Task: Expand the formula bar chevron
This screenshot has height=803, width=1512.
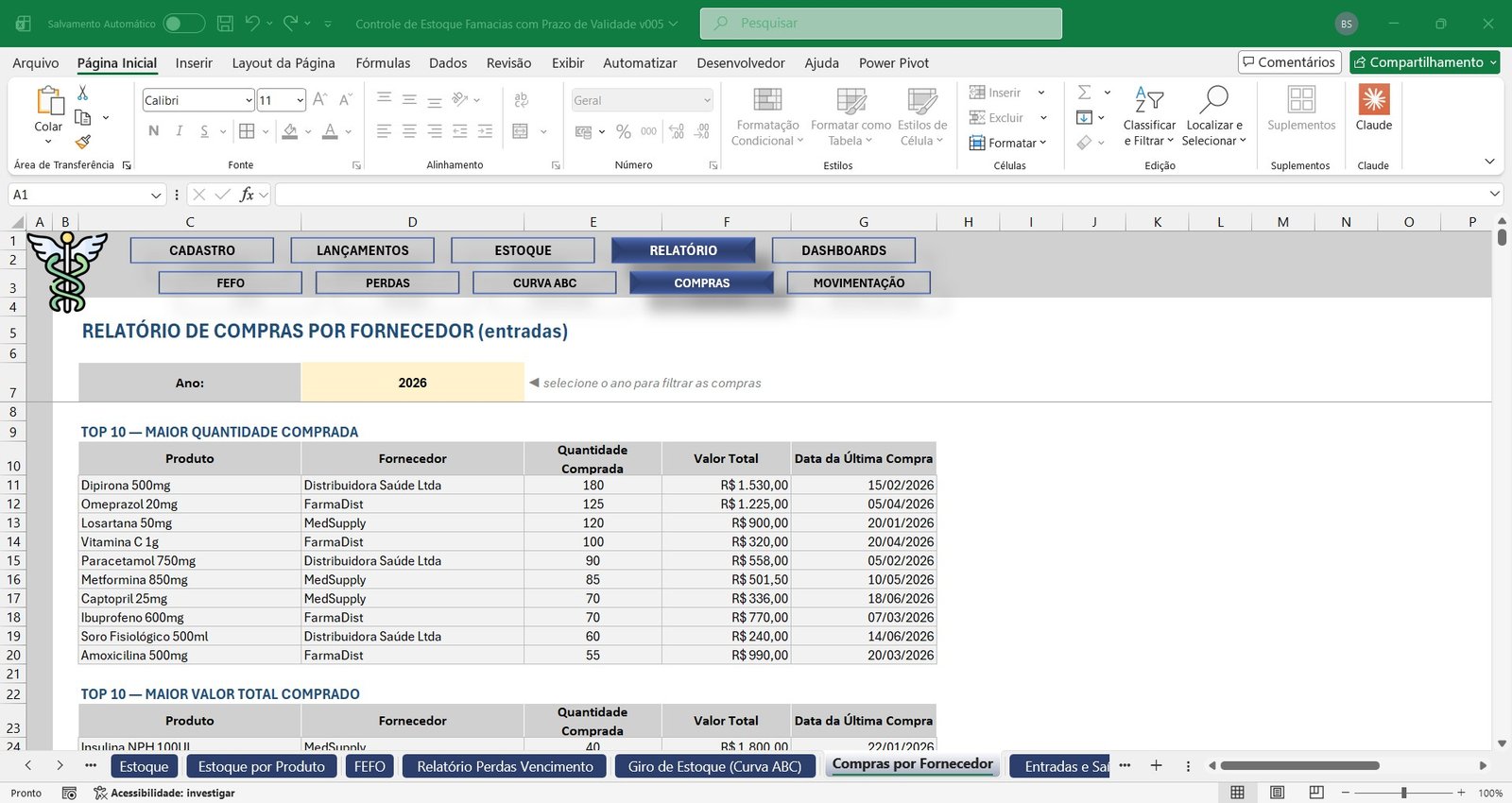Action: pos(1494,194)
